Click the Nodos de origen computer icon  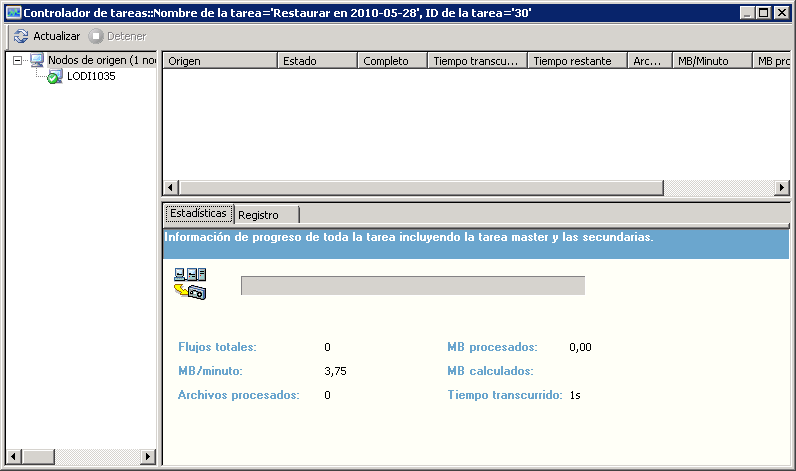pos(37,60)
